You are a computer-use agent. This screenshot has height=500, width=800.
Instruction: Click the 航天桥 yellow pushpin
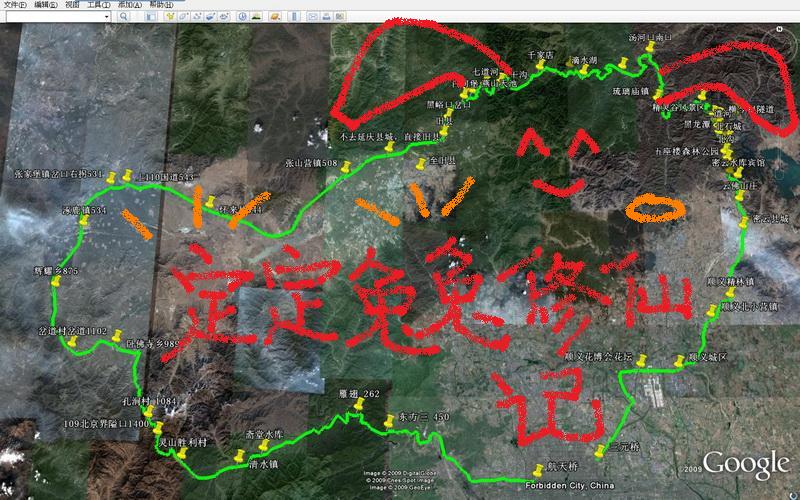(537, 470)
